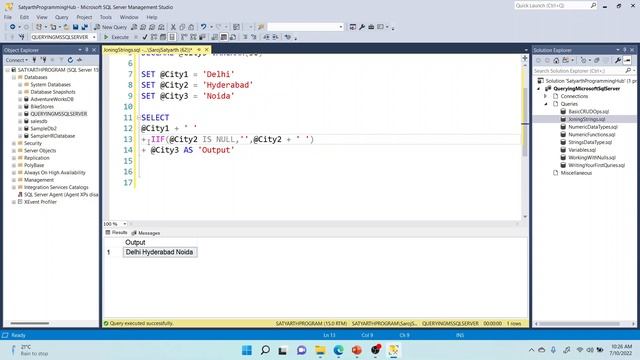Click the Object Explorer horizontal scrollbar thumb
The height and width of the screenshot is (360, 640).
pos(29,323)
